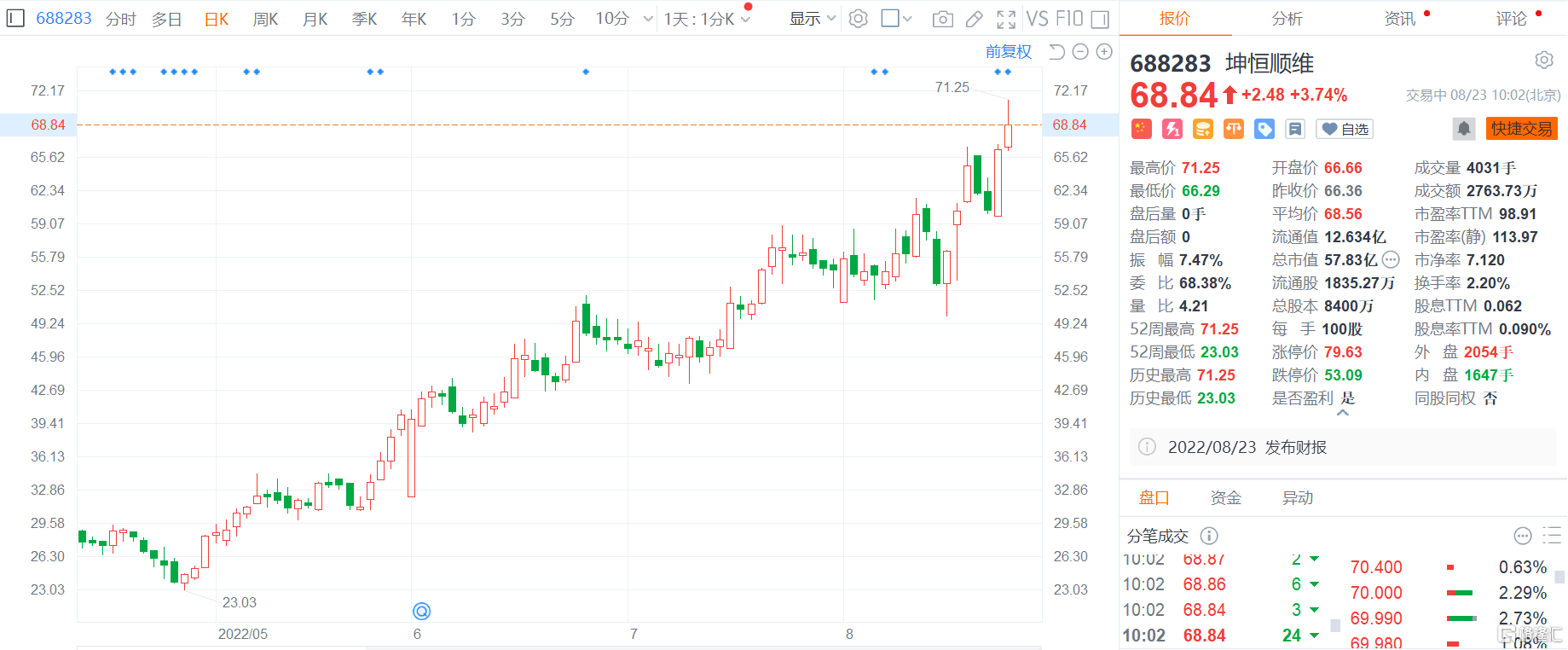The image size is (1568, 650).
Task: Open market cap 总市值 details ellipsis
Action: (x=1391, y=259)
